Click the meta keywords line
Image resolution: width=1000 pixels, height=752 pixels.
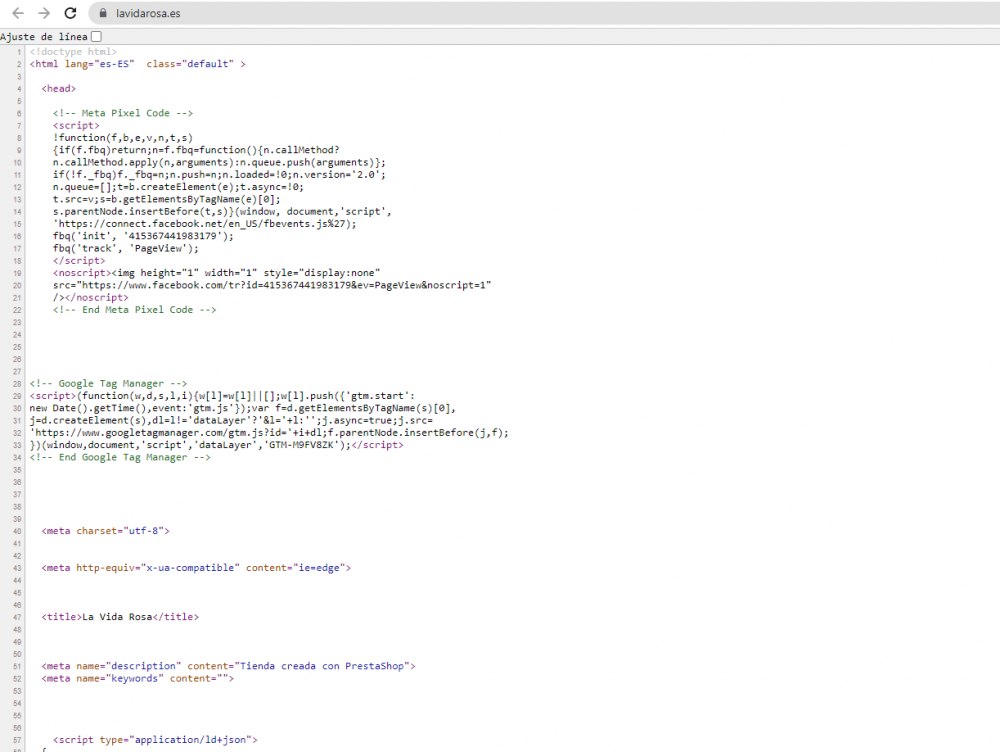click(x=138, y=678)
